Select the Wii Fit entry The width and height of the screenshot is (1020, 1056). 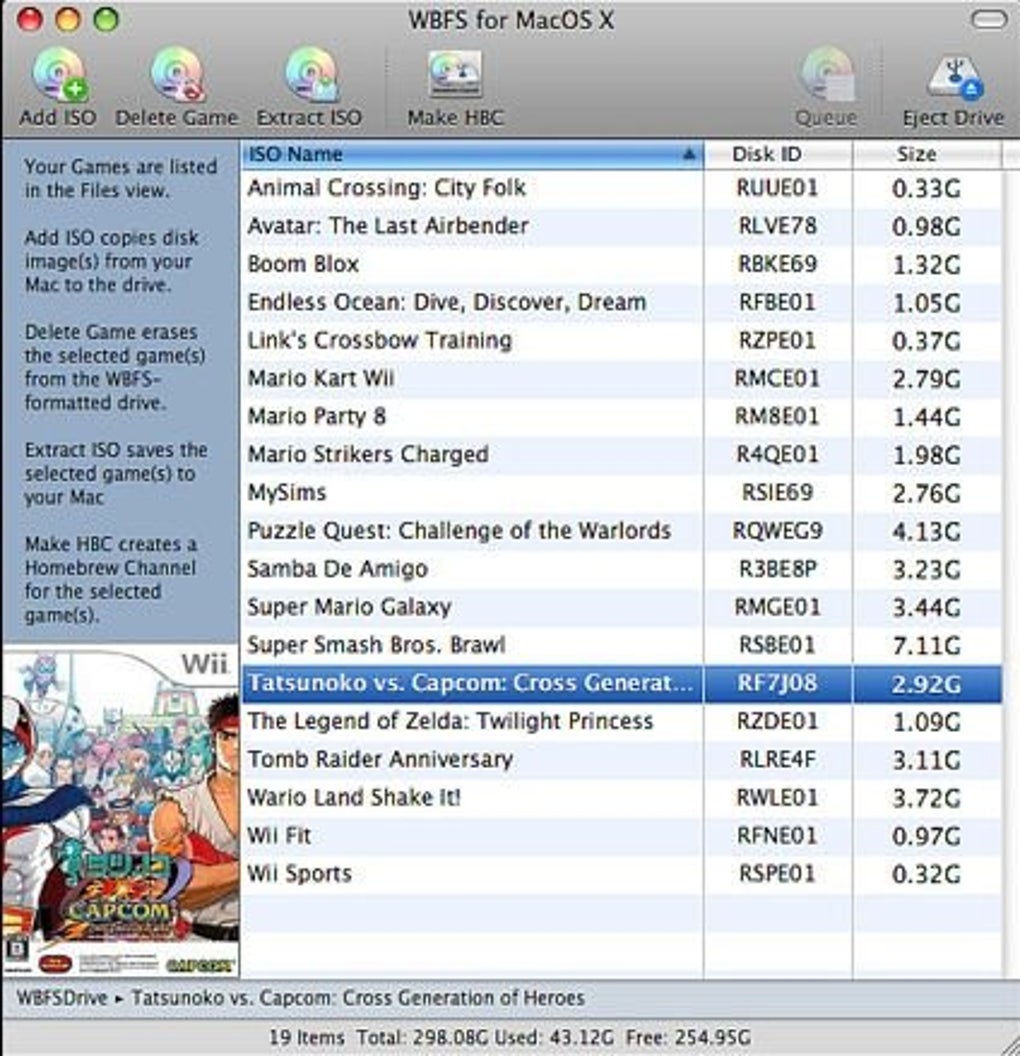pos(621,836)
